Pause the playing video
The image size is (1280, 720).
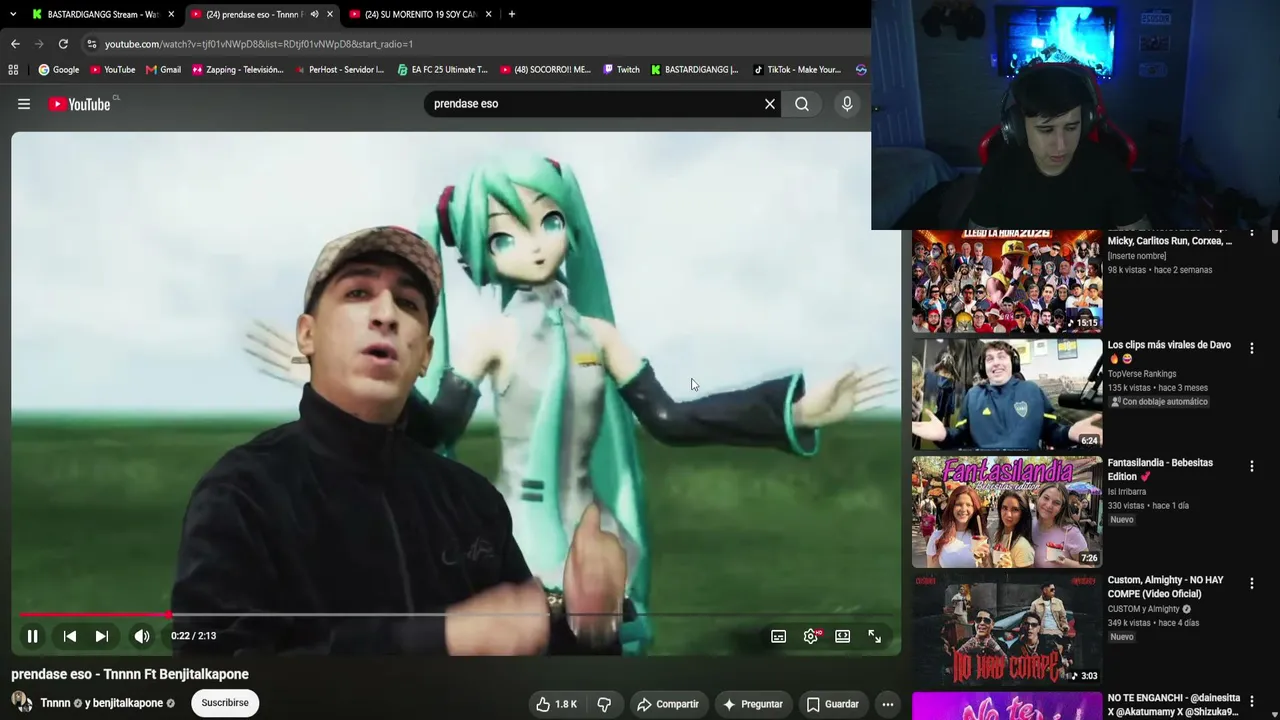(x=32, y=636)
